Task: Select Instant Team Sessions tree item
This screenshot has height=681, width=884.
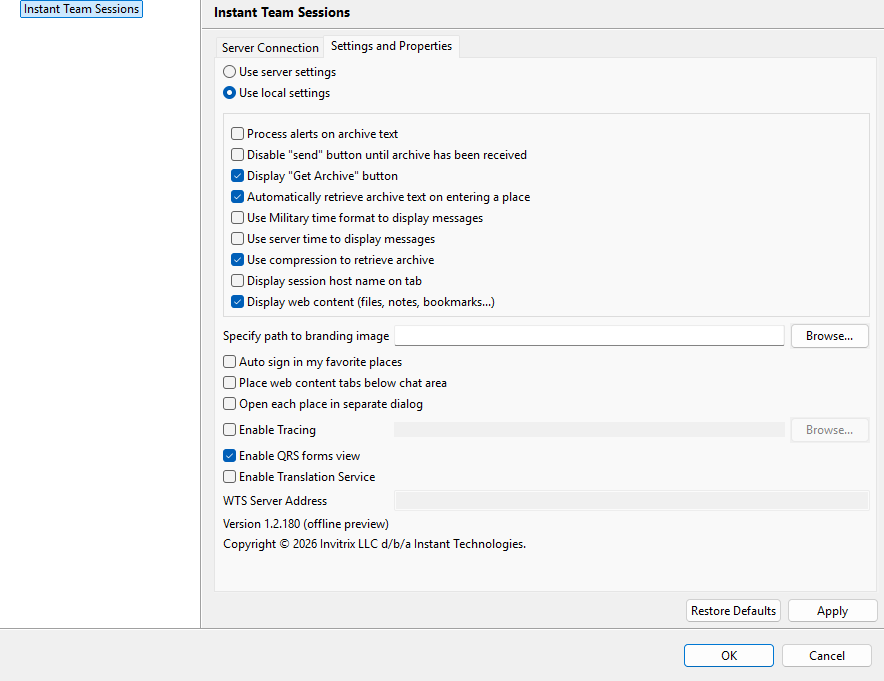Action: coord(81,9)
